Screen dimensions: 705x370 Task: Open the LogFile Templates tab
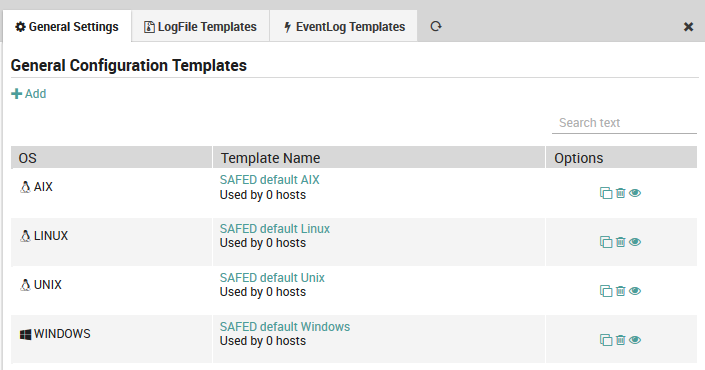click(x=201, y=27)
